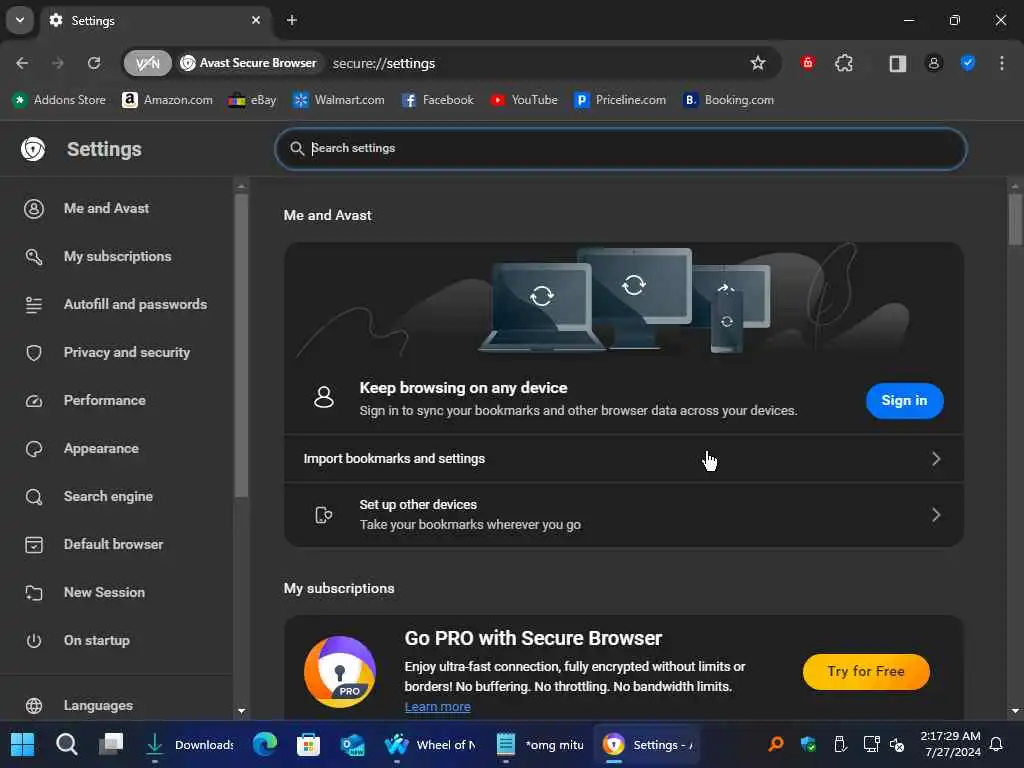Open Windows Security tray icon
The image size is (1024, 768).
808,744
